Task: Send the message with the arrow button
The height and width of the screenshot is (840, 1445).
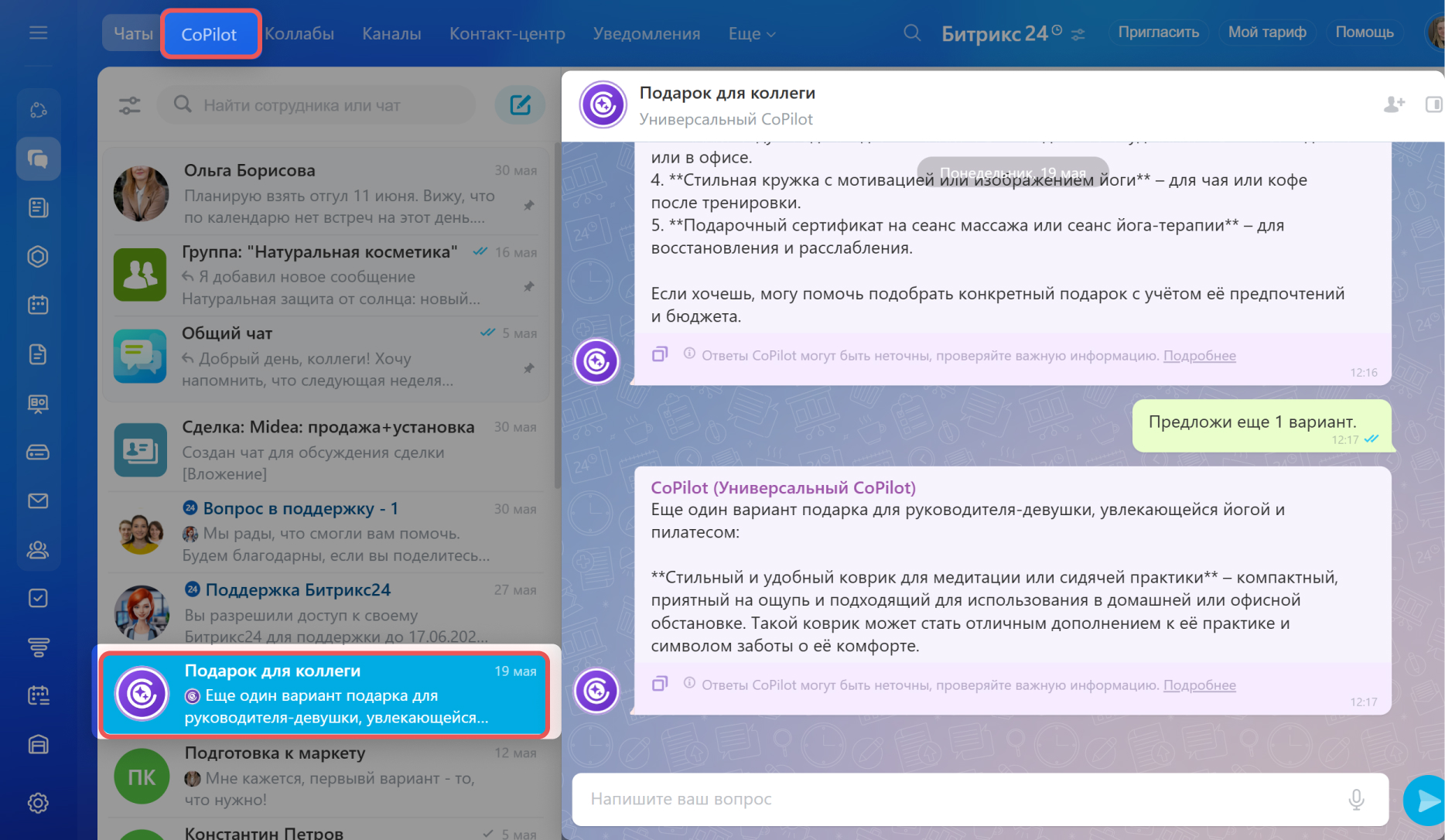Action: coord(1425,801)
